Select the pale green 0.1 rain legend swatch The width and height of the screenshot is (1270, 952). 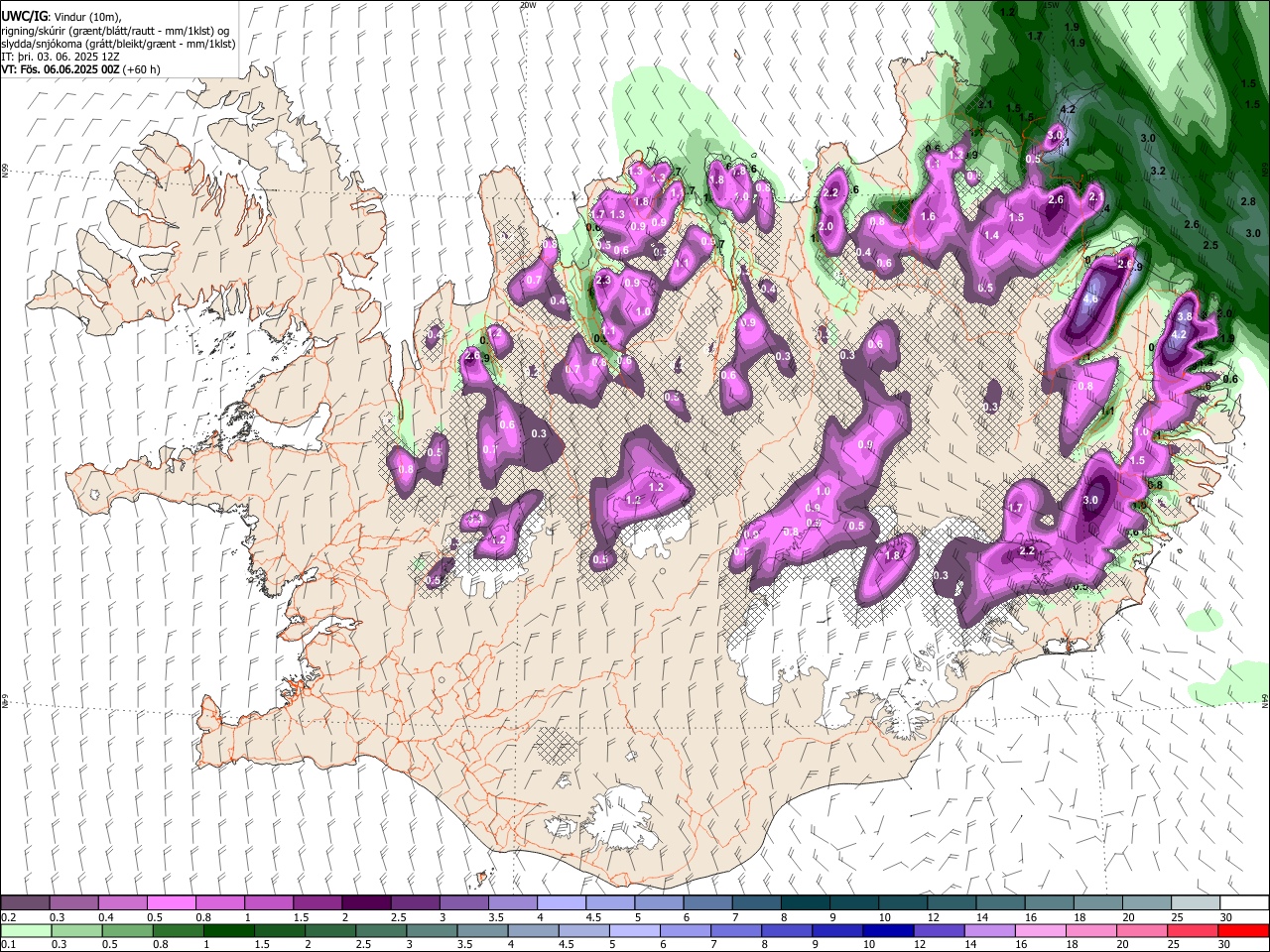[26, 930]
